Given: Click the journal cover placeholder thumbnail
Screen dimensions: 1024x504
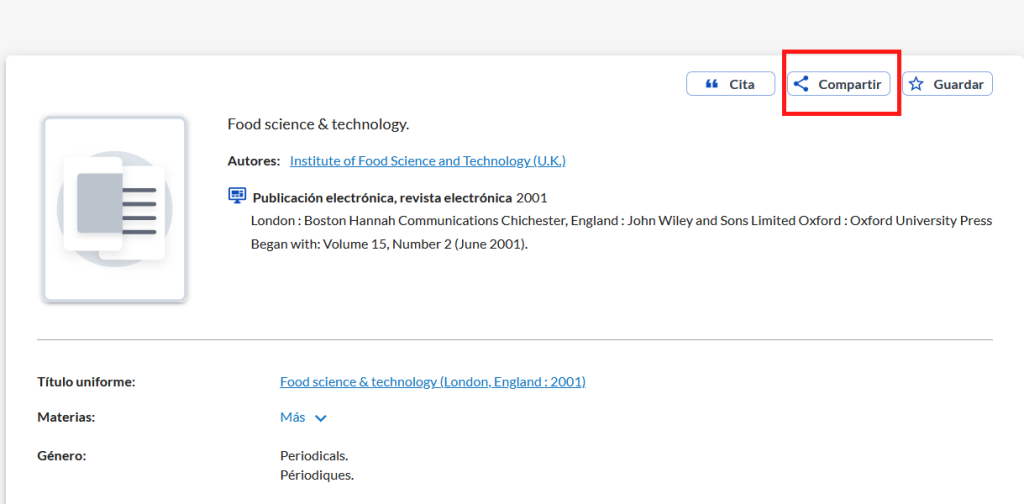Looking at the screenshot, I should 115,209.
